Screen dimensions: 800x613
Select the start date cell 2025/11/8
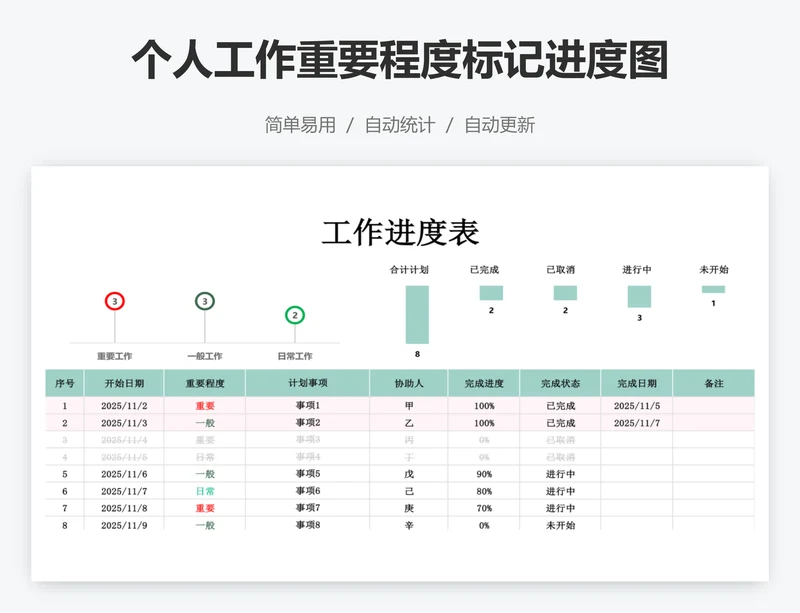click(124, 508)
